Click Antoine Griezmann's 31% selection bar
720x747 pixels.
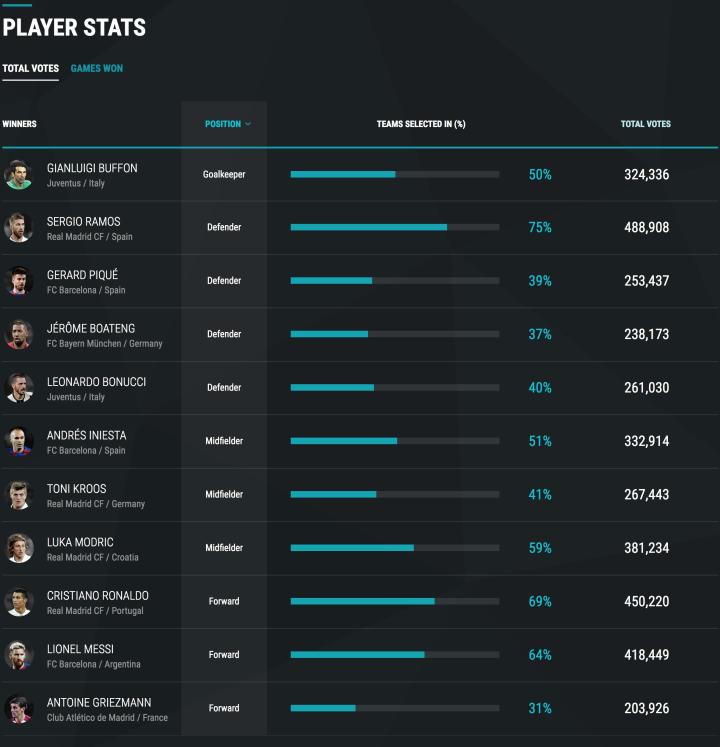click(x=394, y=708)
